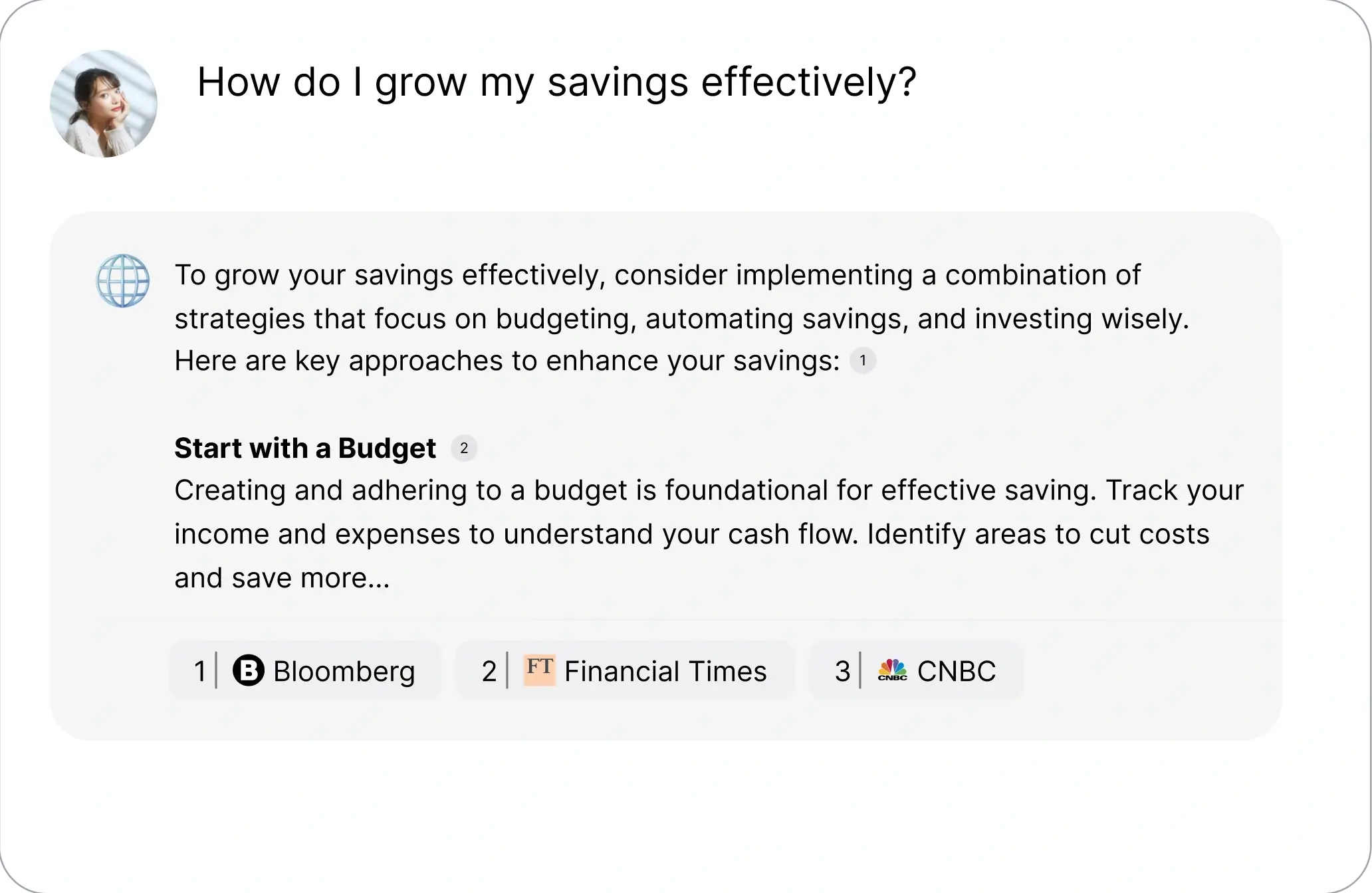The height and width of the screenshot is (893, 1372).
Task: Click the Bloomberg 'B' logo icon
Action: (249, 670)
